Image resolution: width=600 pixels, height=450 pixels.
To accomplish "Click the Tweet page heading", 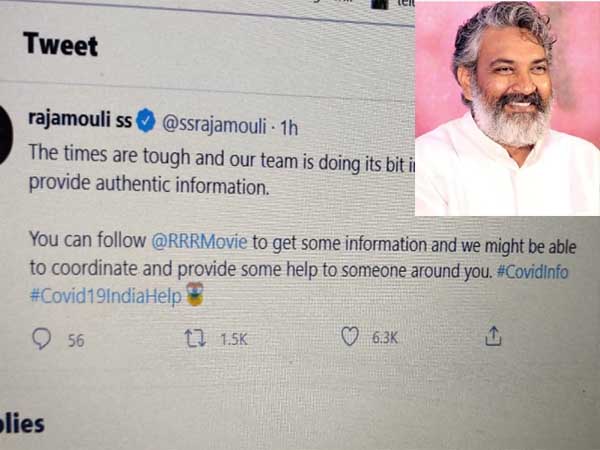I will coord(60,44).
